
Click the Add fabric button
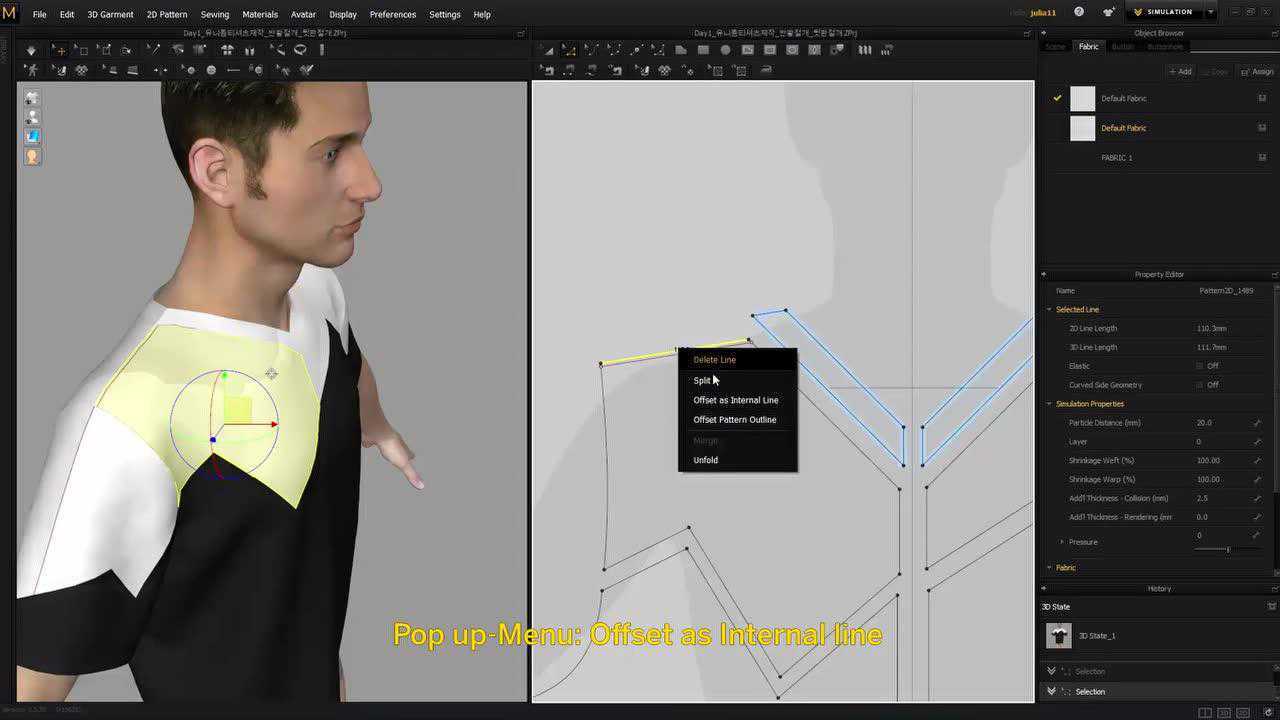[x=1180, y=72]
